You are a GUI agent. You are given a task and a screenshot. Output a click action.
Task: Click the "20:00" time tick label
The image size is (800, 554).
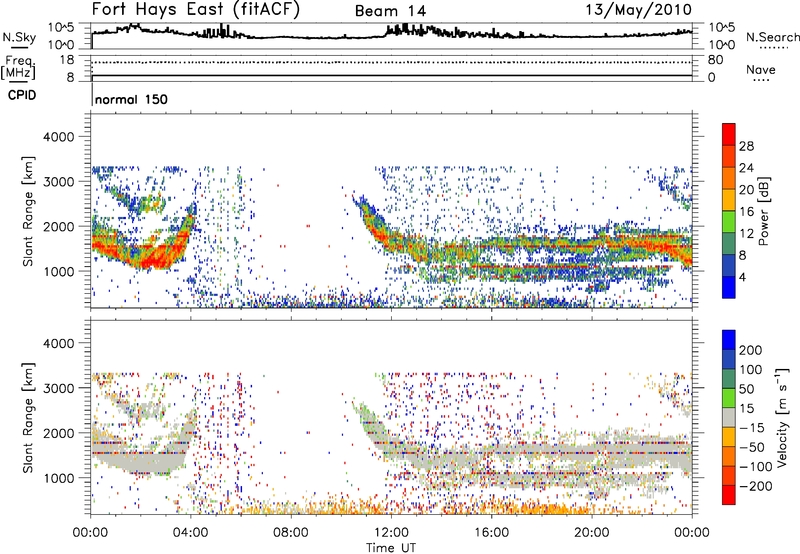click(591, 533)
